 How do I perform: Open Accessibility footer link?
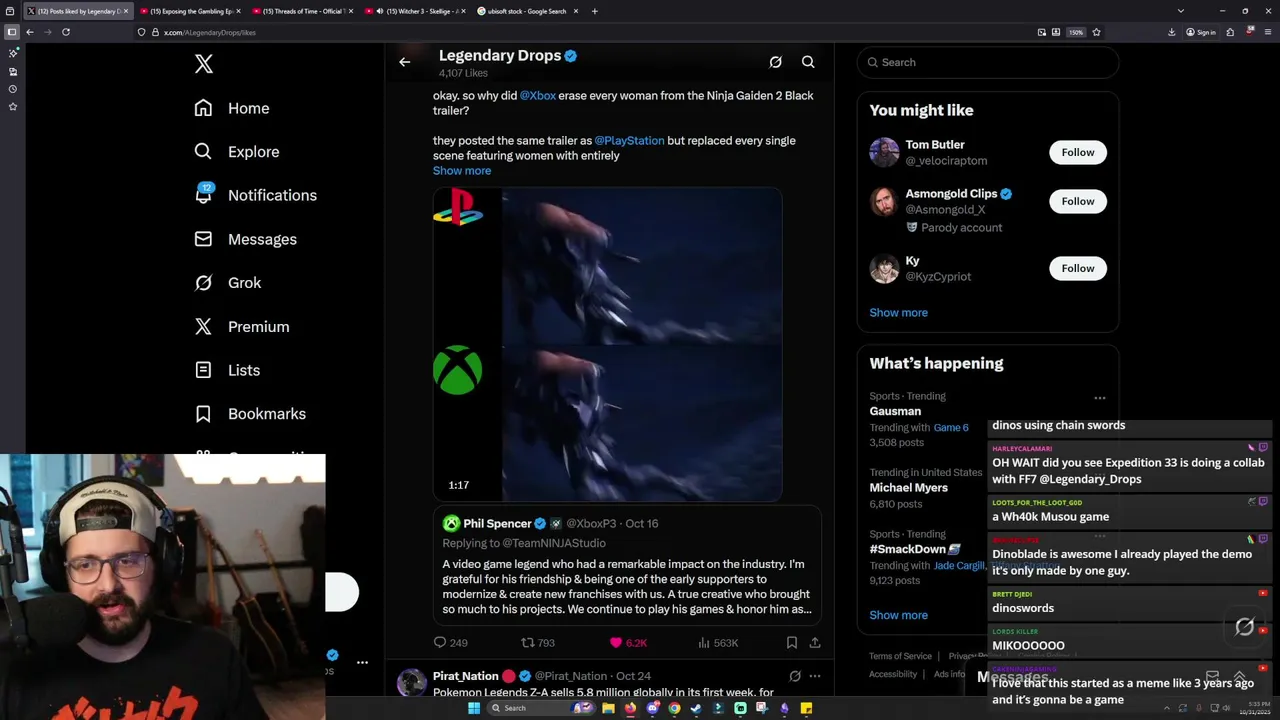(x=893, y=674)
